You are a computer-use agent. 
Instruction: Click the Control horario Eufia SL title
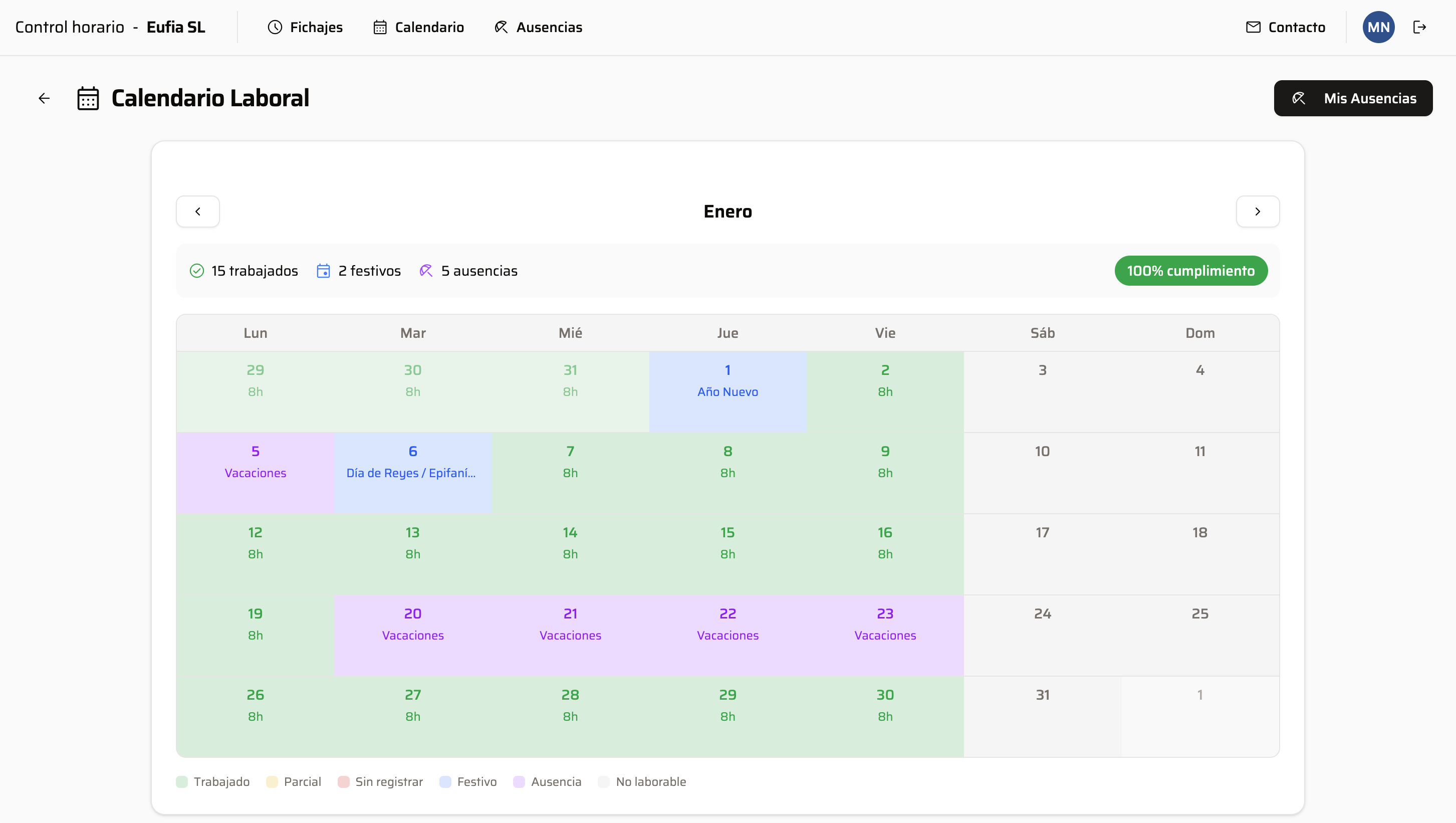[110, 27]
